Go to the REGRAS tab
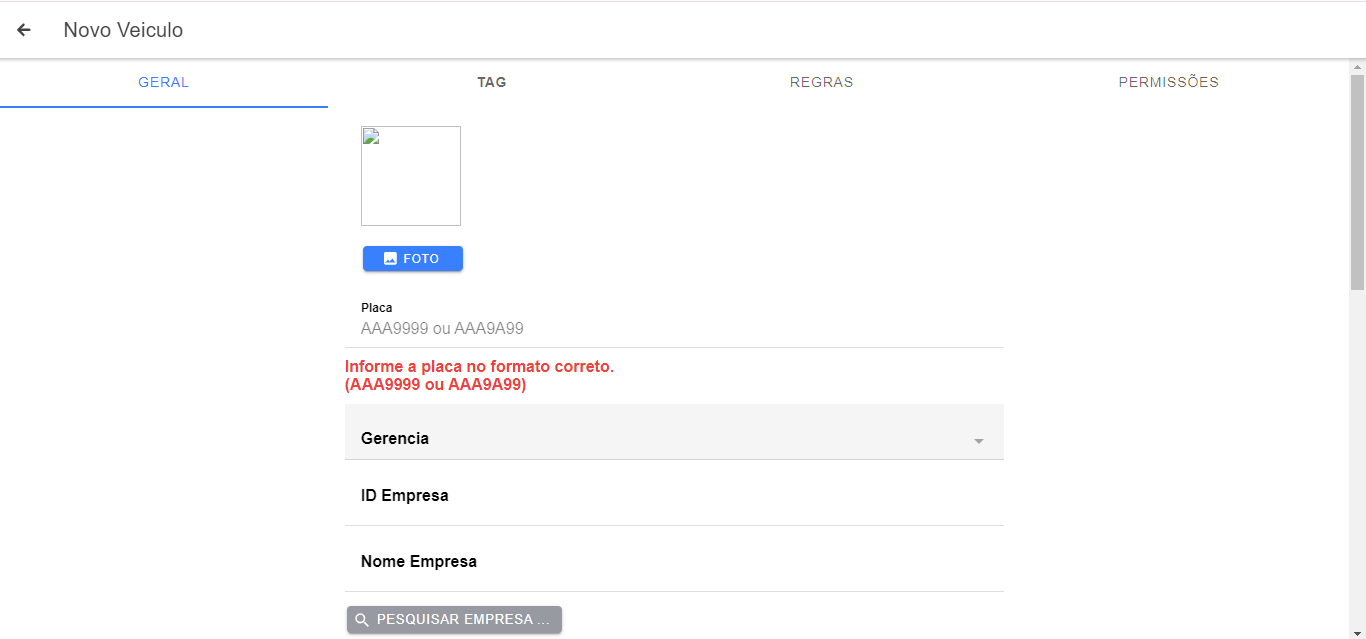The image size is (1366, 639). click(821, 82)
